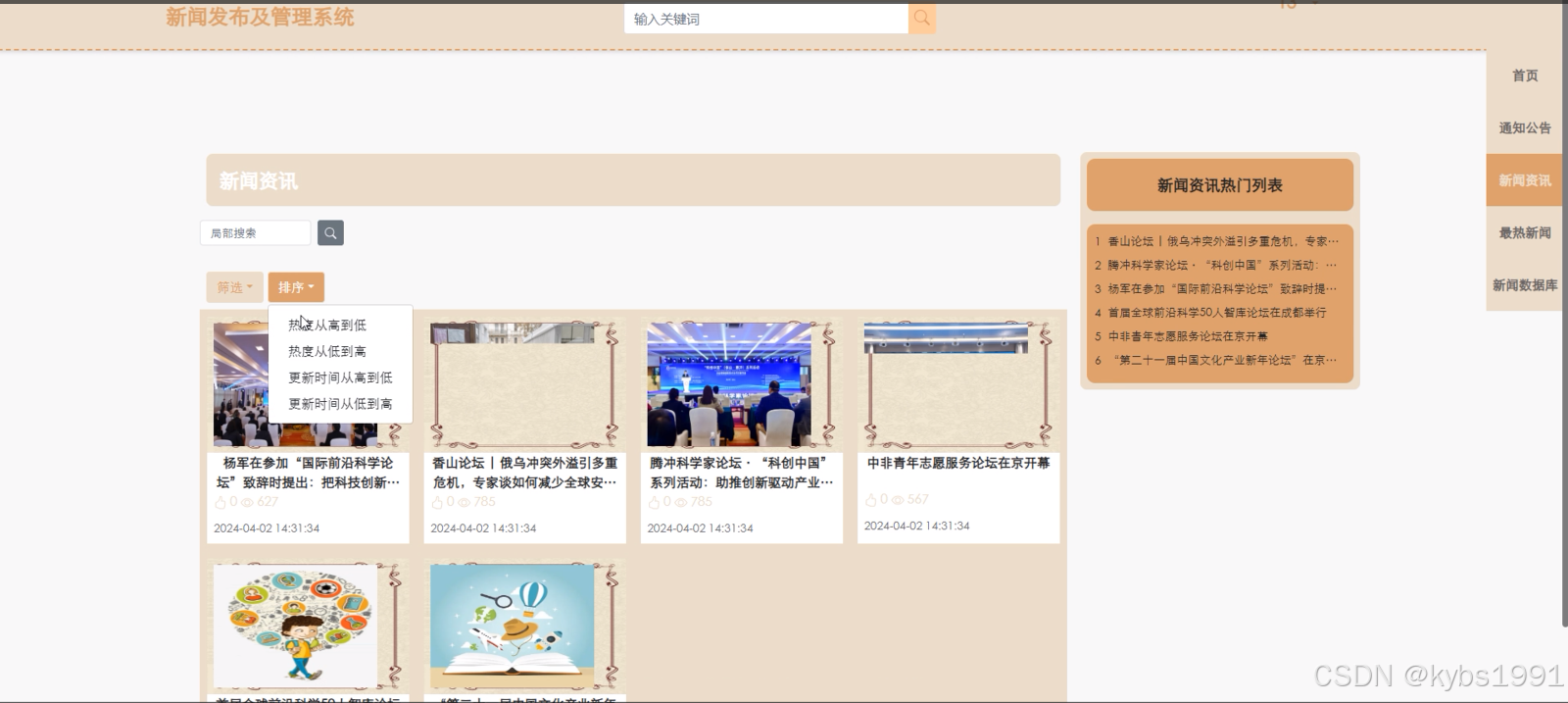Click thumbs-up icon on 香山论坛 card
This screenshot has height=703, width=1568.
(x=437, y=502)
